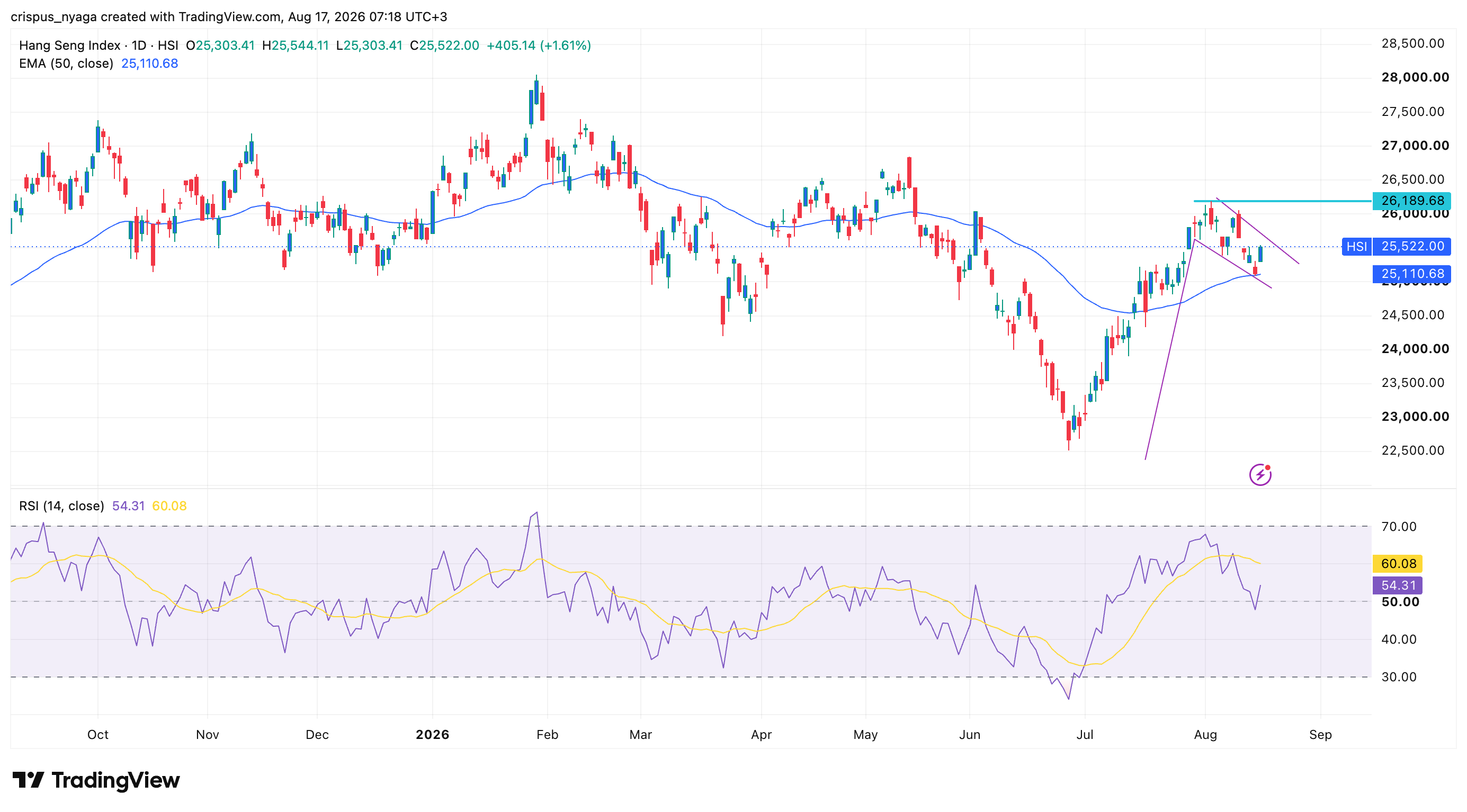
Task: Click the crispus_nyaga attribution header text
Action: pos(229,16)
